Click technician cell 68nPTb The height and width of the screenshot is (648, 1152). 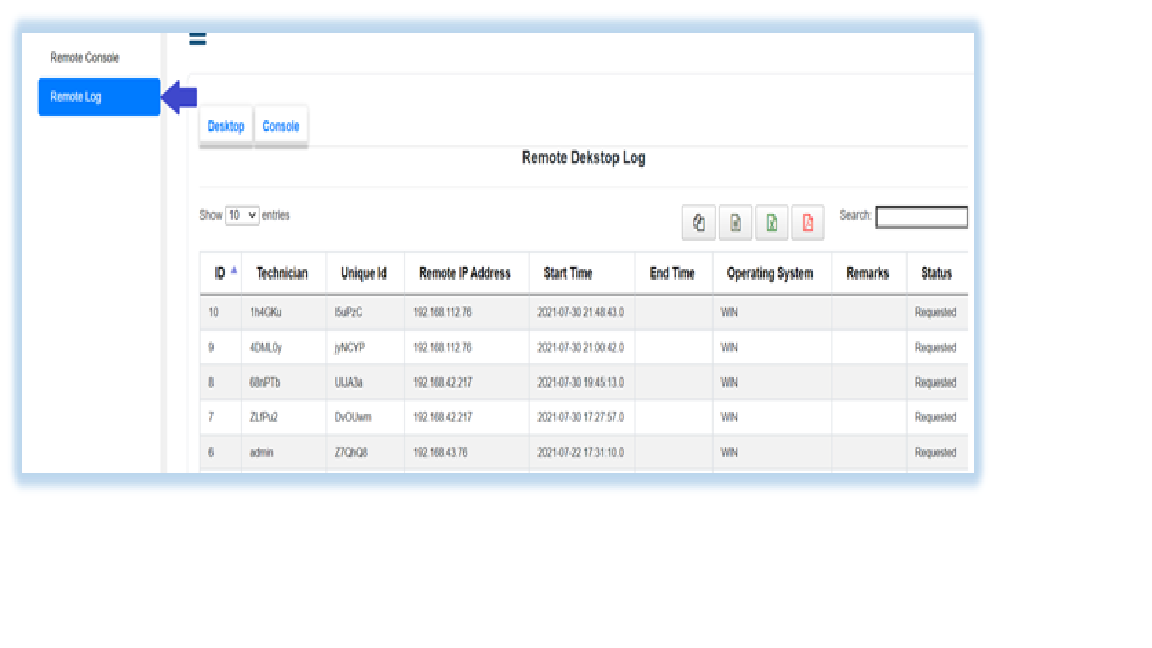(x=264, y=382)
